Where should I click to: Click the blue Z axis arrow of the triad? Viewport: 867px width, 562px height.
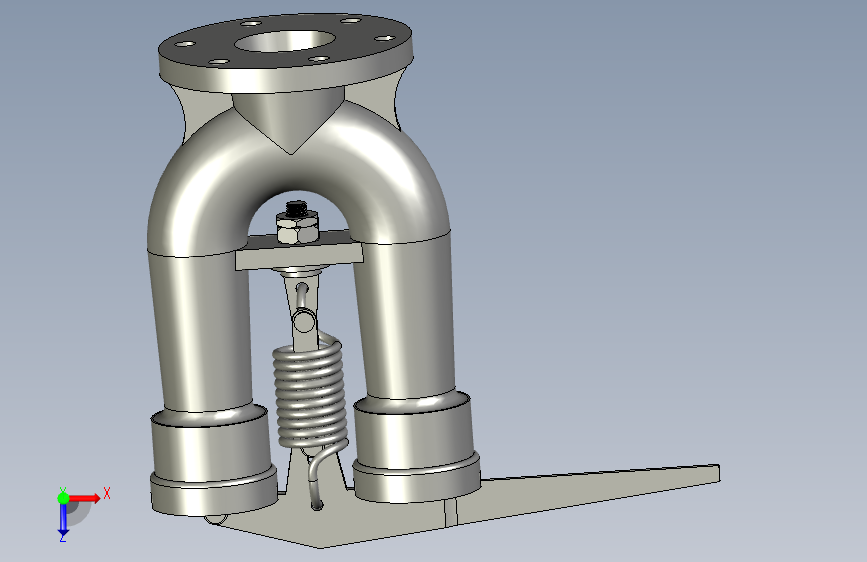tap(63, 519)
